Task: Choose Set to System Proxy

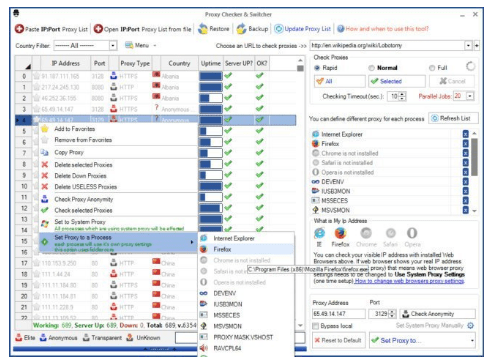Action: coord(118,224)
